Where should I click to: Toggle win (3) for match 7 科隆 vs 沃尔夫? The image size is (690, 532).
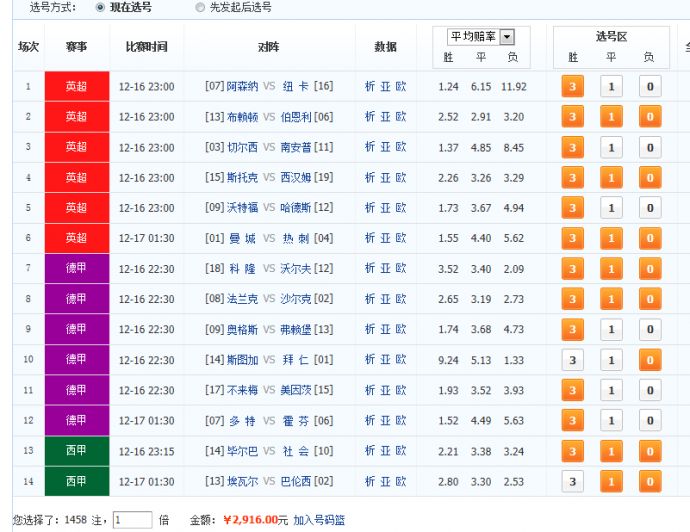click(573, 269)
